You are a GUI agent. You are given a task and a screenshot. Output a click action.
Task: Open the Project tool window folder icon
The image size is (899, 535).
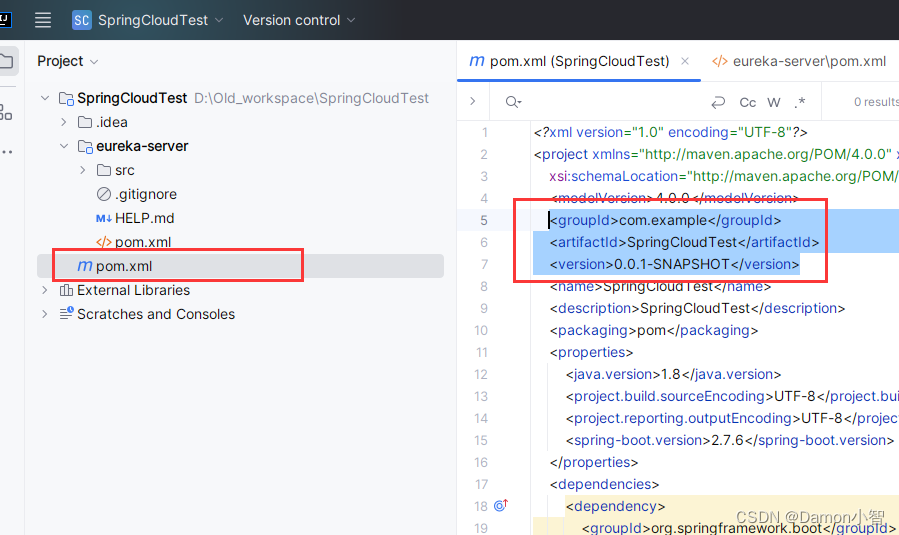click(7, 61)
